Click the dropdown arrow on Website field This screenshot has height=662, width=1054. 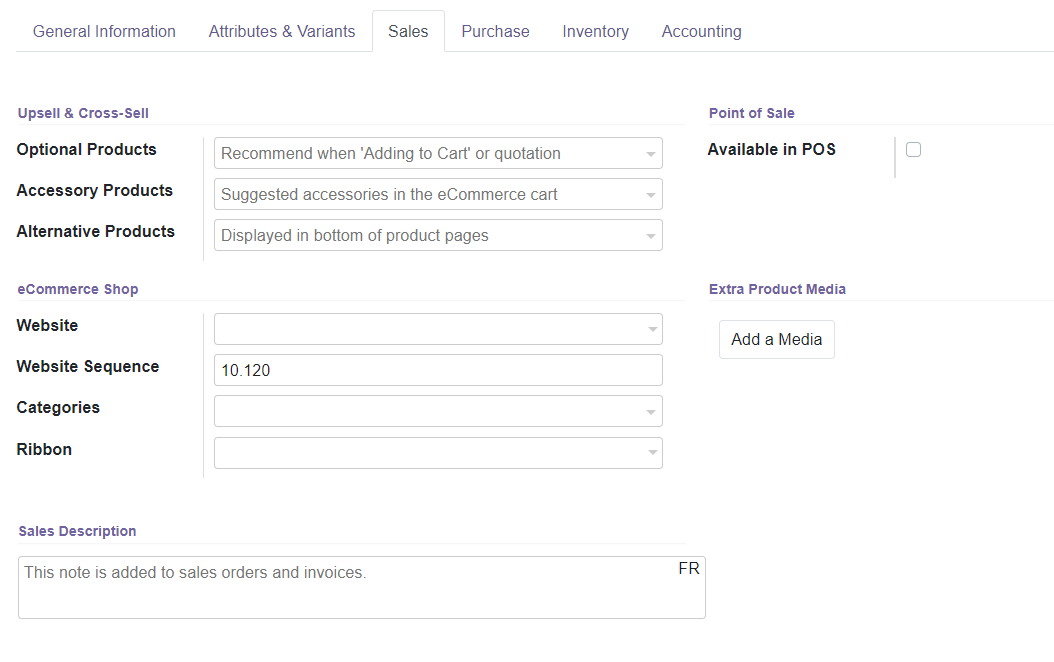click(x=651, y=328)
